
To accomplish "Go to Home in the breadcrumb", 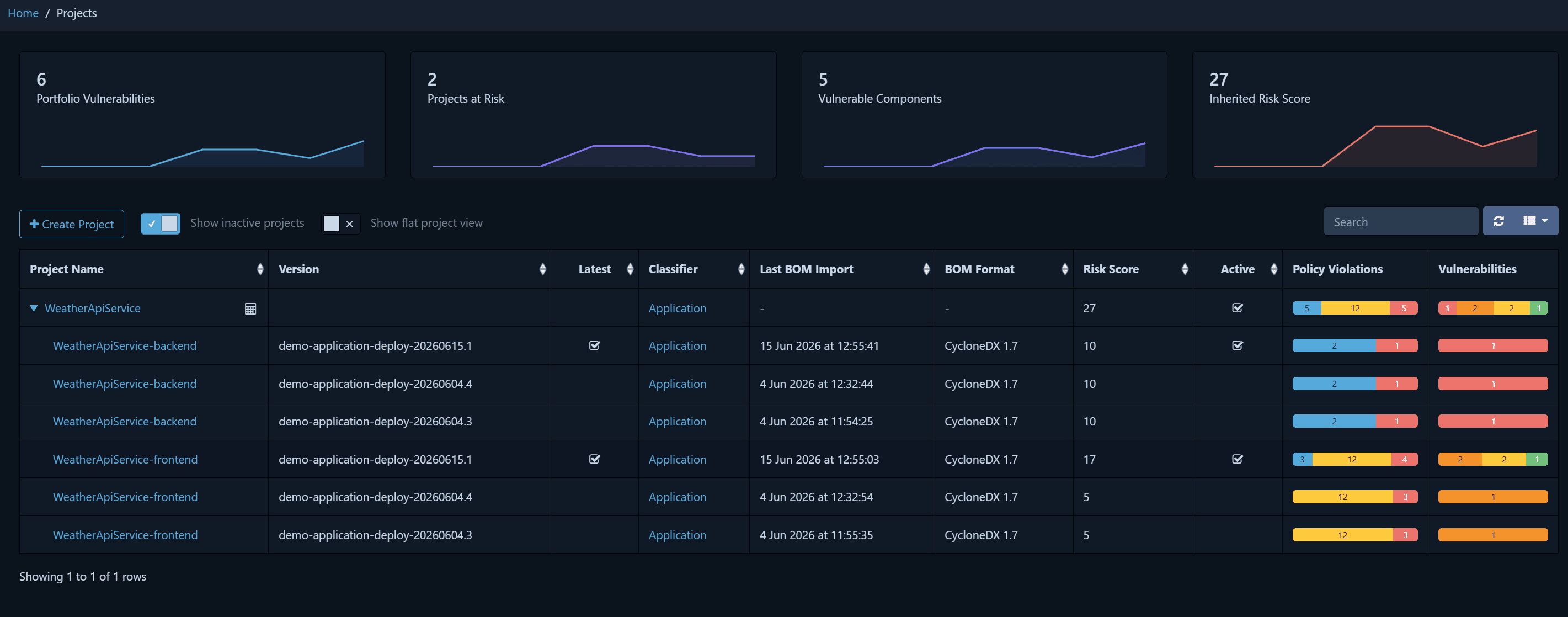I will pos(23,13).
